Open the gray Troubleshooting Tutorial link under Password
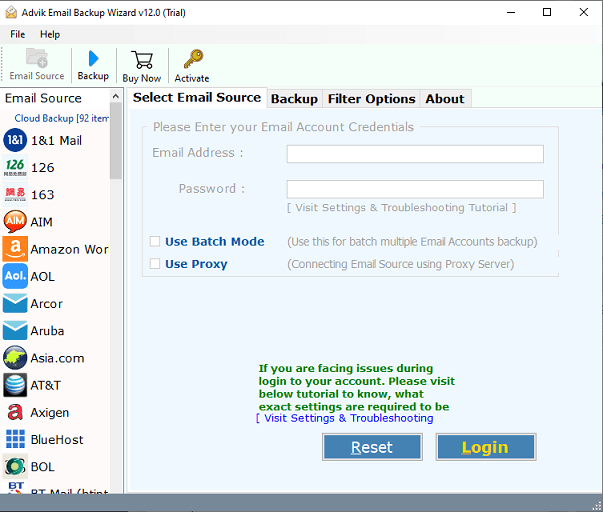 coord(401,207)
